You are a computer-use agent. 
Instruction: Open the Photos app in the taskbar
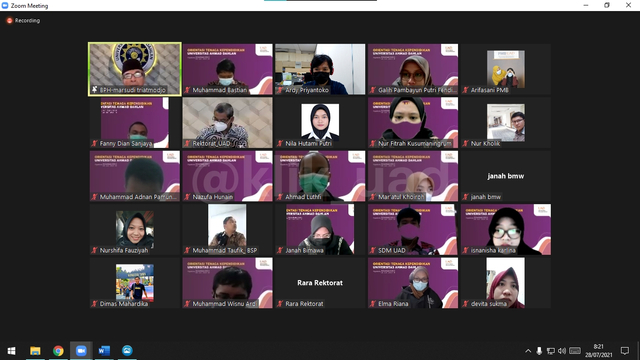[127, 351]
